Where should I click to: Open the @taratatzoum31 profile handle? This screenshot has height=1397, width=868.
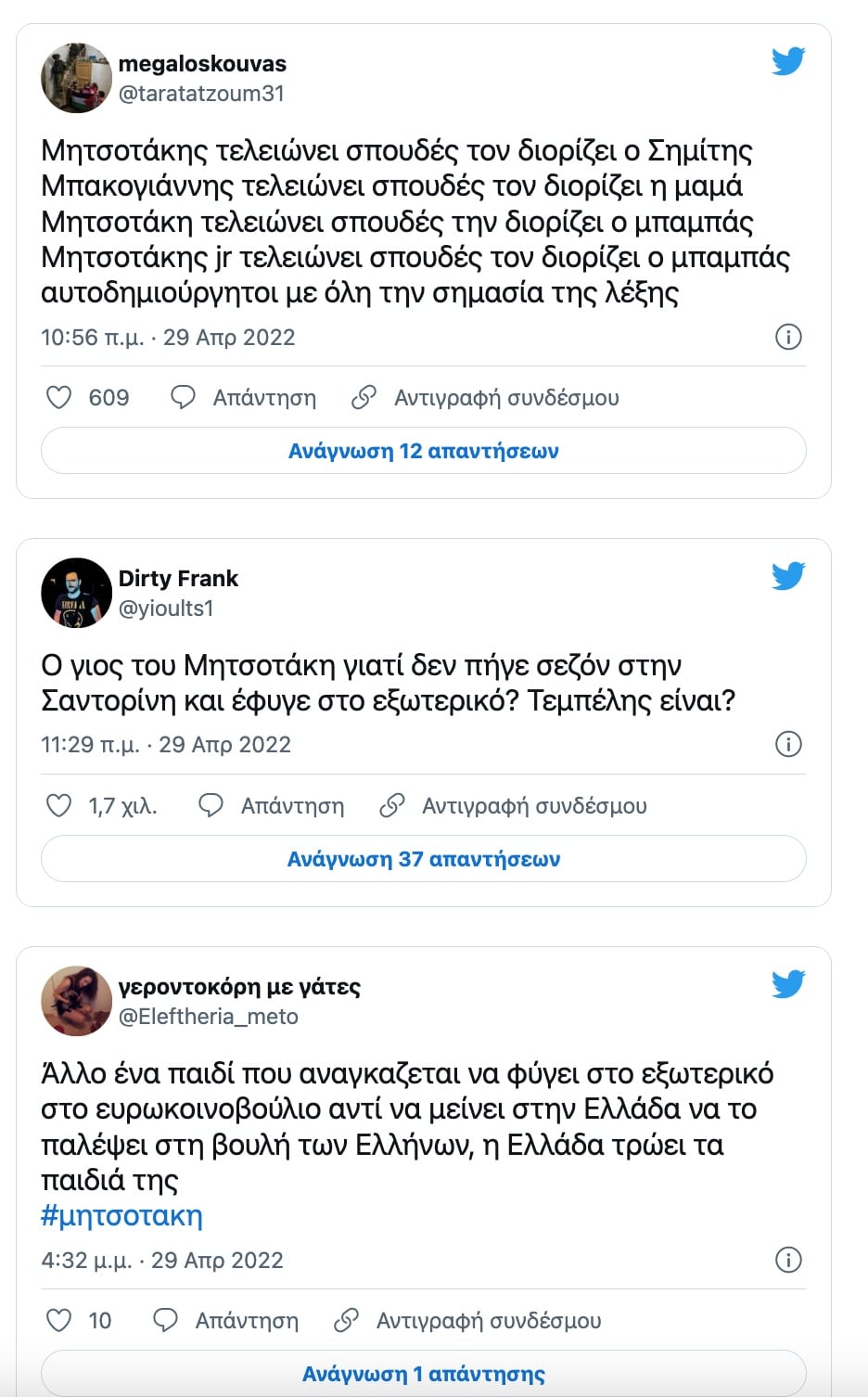(201, 94)
